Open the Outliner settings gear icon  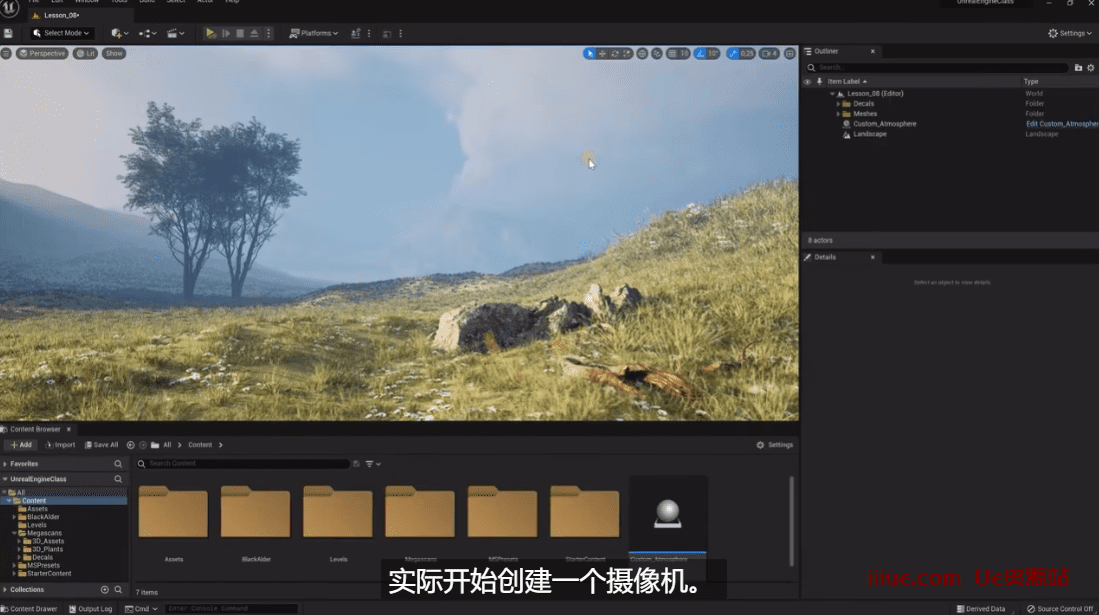click(x=1090, y=68)
